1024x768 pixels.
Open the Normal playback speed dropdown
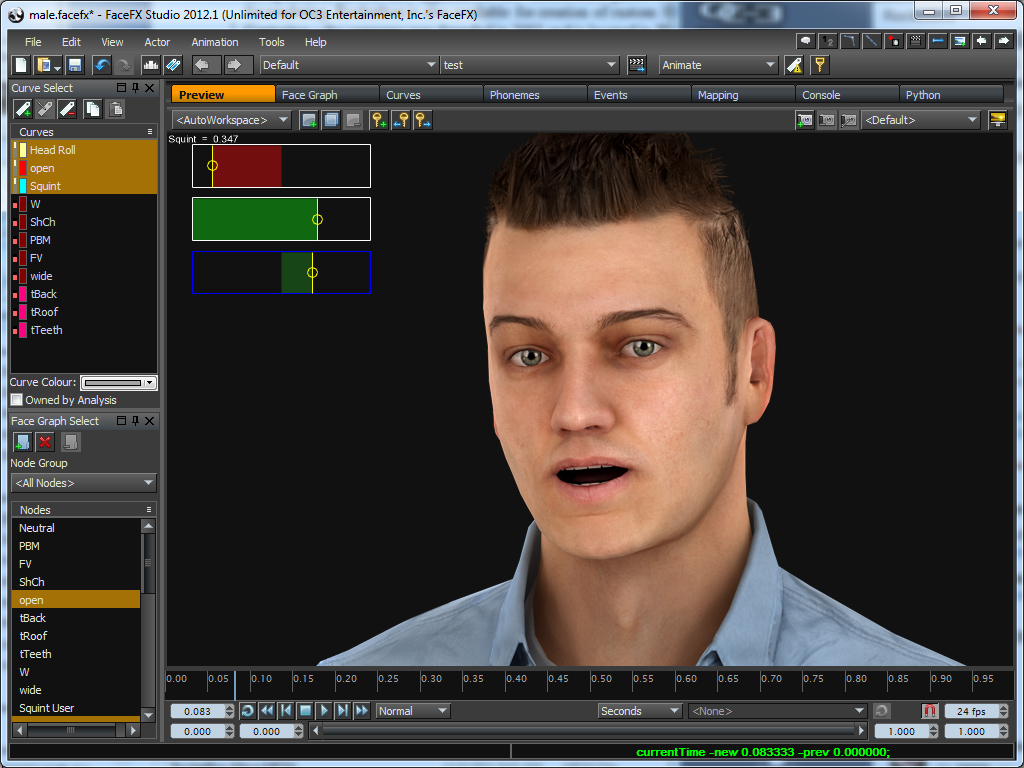click(413, 711)
